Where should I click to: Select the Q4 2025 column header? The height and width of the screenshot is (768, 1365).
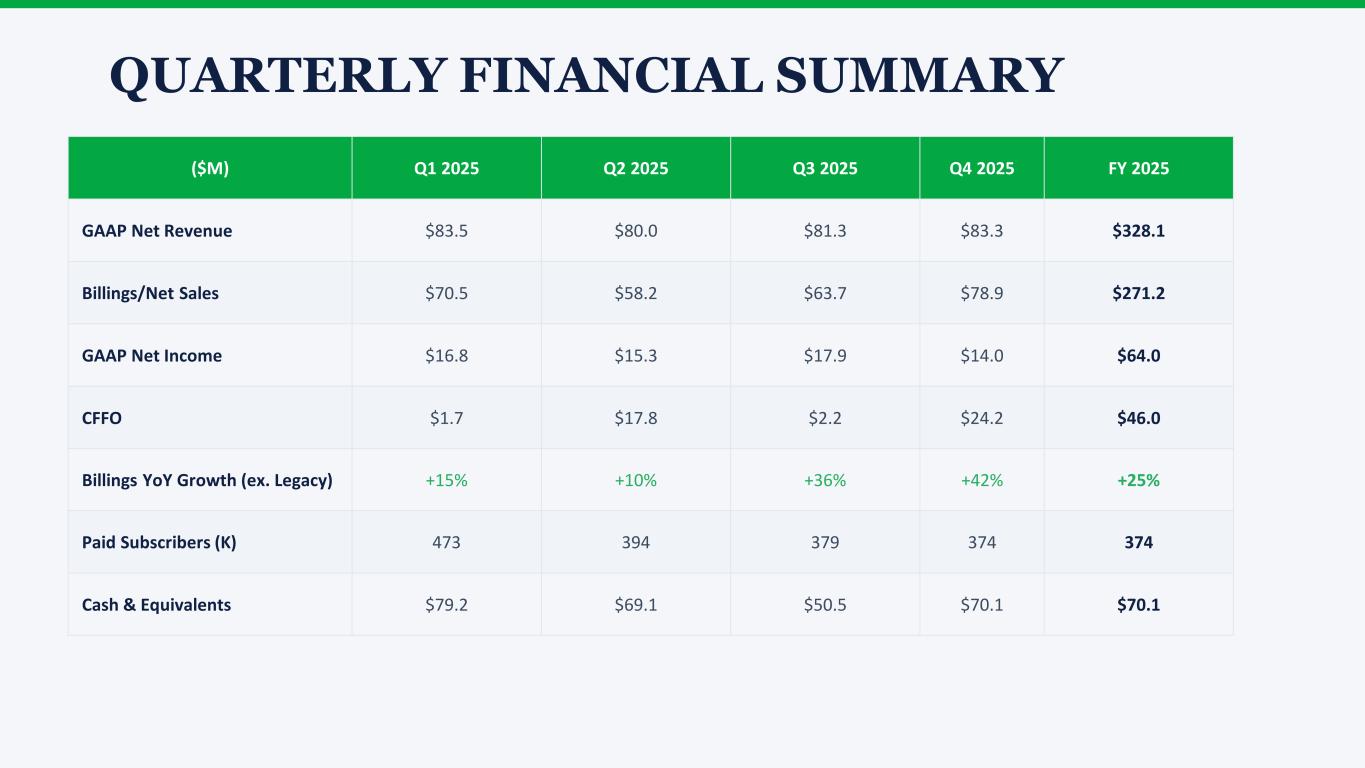981,168
